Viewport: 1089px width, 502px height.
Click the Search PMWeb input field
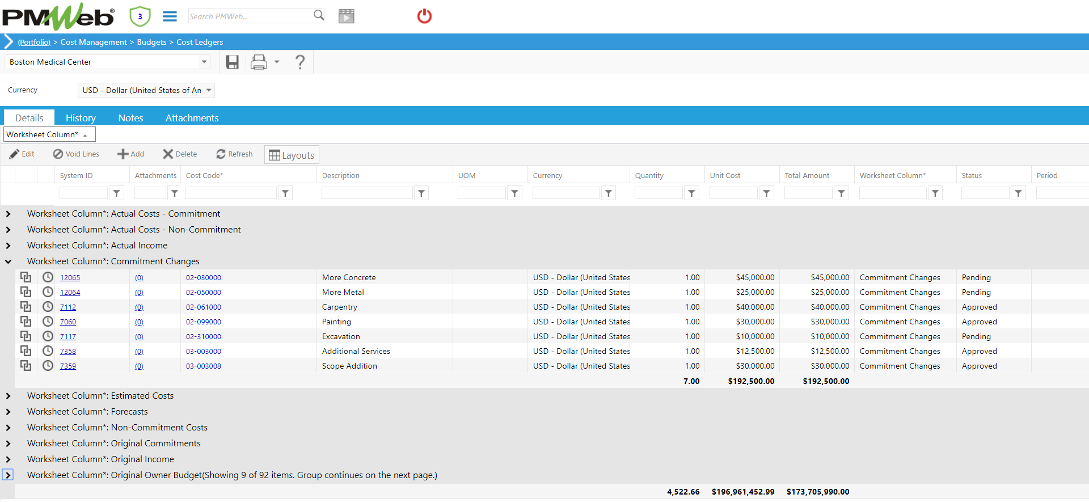249,15
